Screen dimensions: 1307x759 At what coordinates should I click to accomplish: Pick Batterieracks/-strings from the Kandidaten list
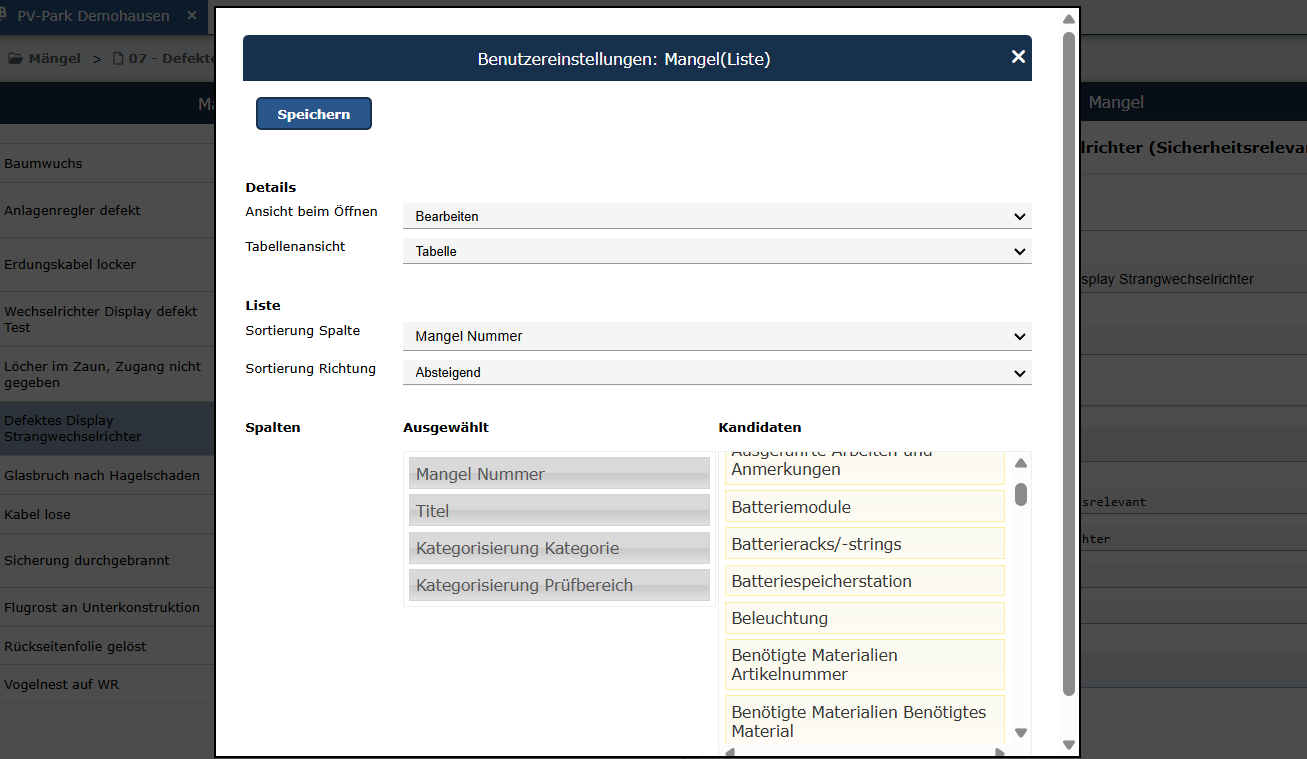[x=865, y=544]
